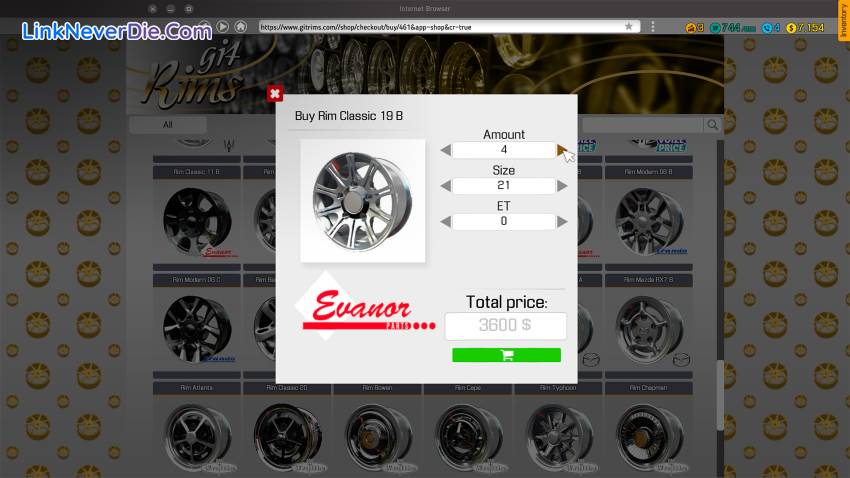
Task: Confirm purchase with the green cart button
Action: (506, 355)
